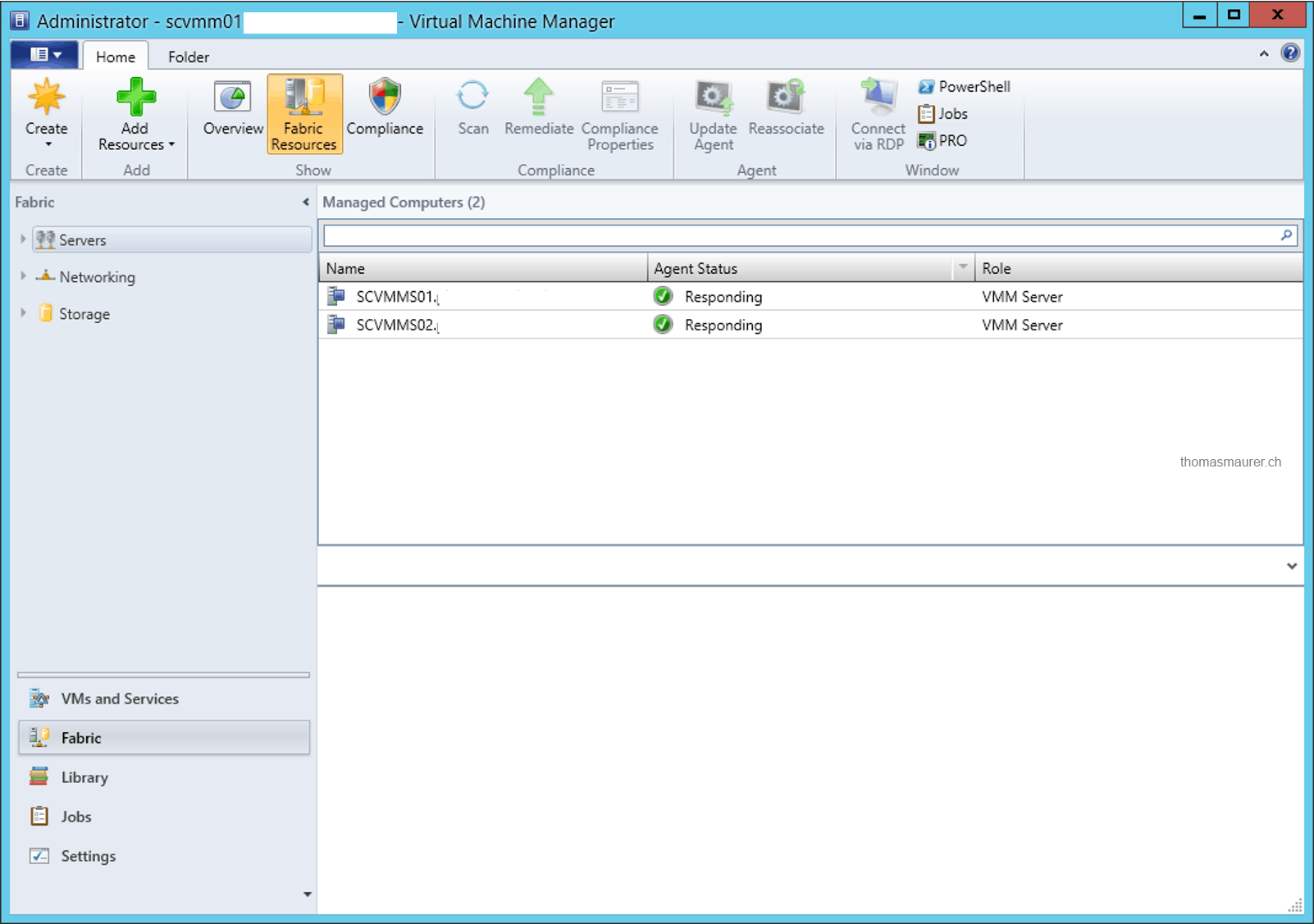Open the Settings workspace
The width and height of the screenshot is (1314, 924).
[x=164, y=856]
